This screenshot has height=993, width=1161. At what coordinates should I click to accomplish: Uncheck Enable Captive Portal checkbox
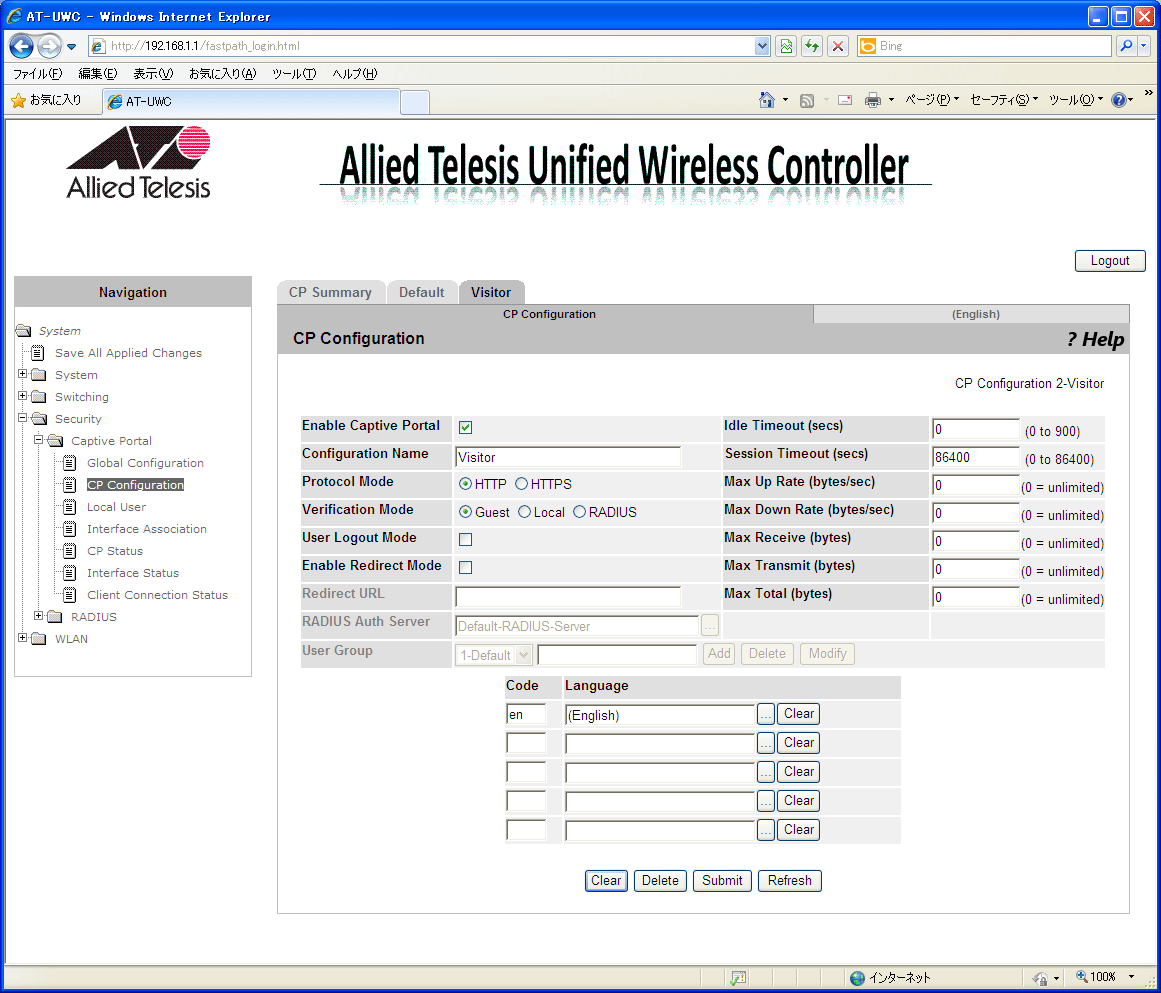pos(465,427)
